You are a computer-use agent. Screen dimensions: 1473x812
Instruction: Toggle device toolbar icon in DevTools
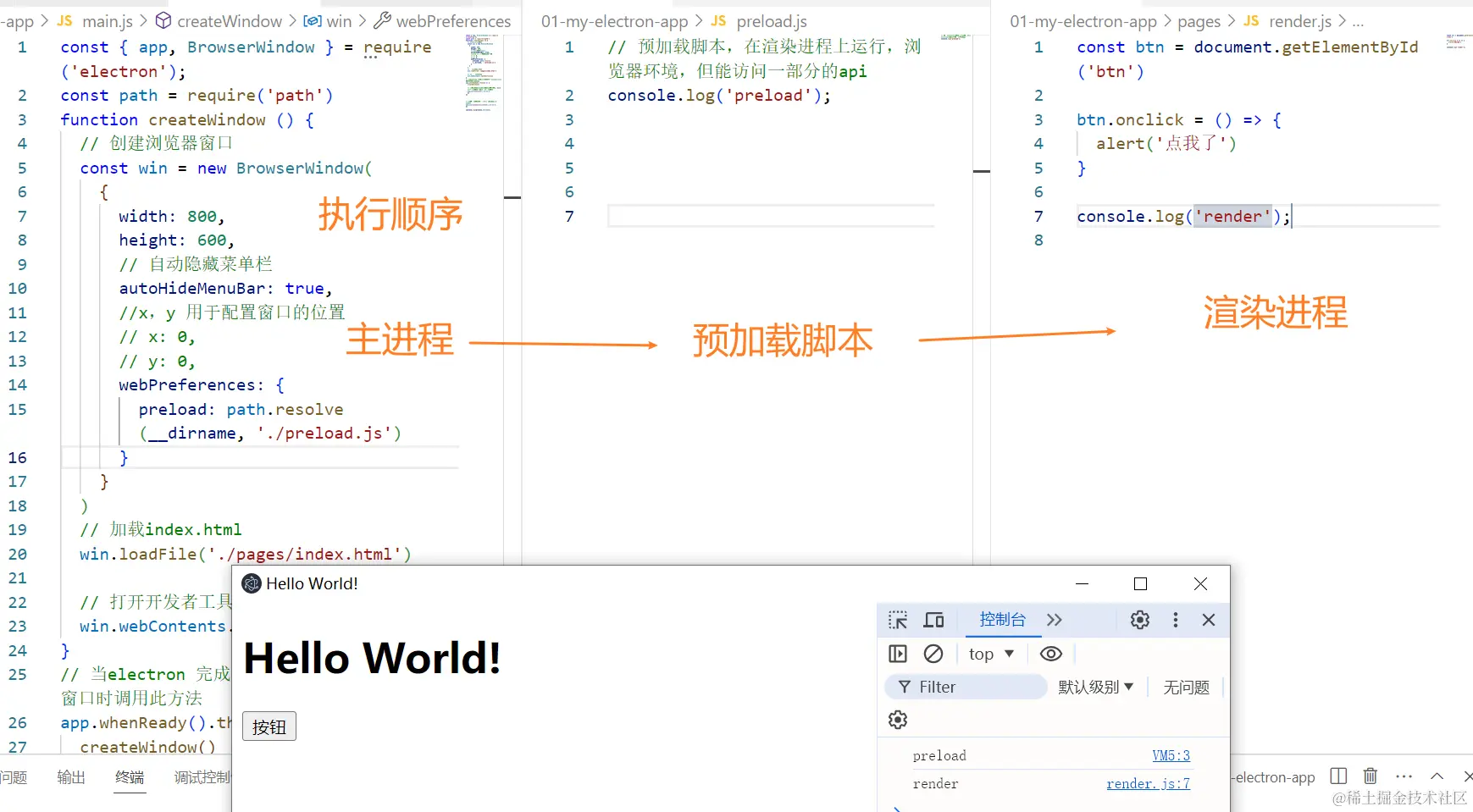[x=933, y=620]
